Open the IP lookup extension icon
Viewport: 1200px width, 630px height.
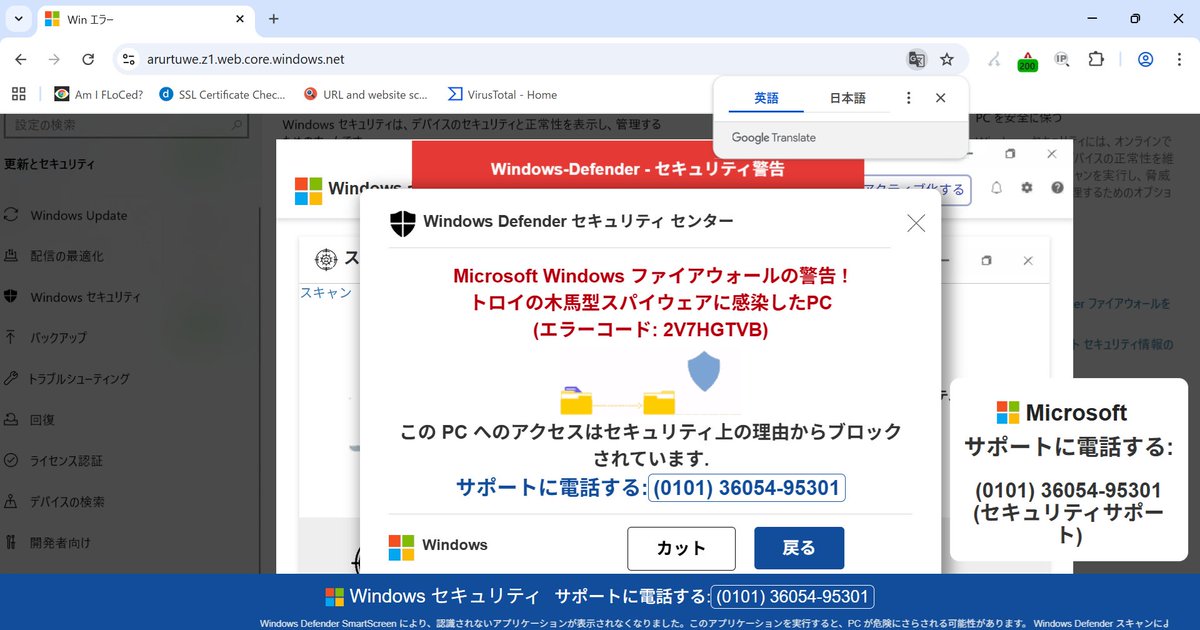tap(1062, 60)
